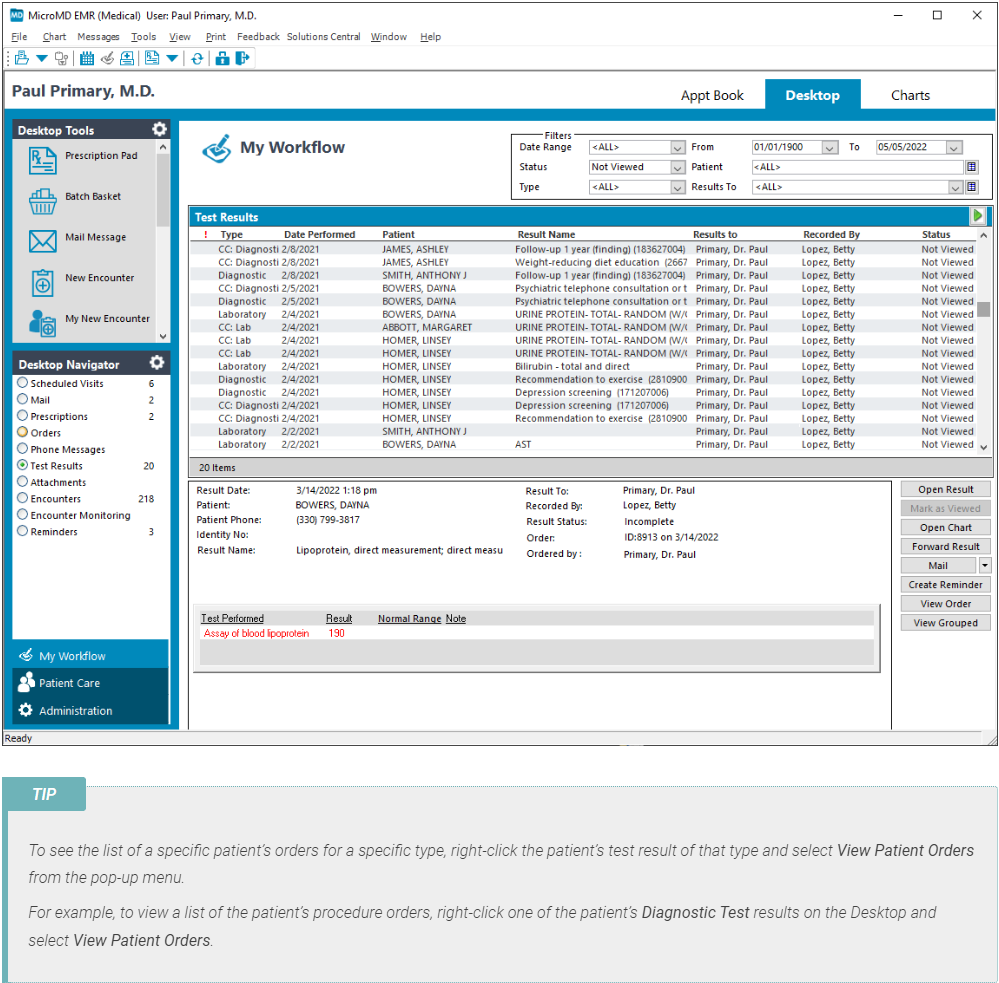
Task: Click the Patient Care people icon
Action: pos(26,682)
